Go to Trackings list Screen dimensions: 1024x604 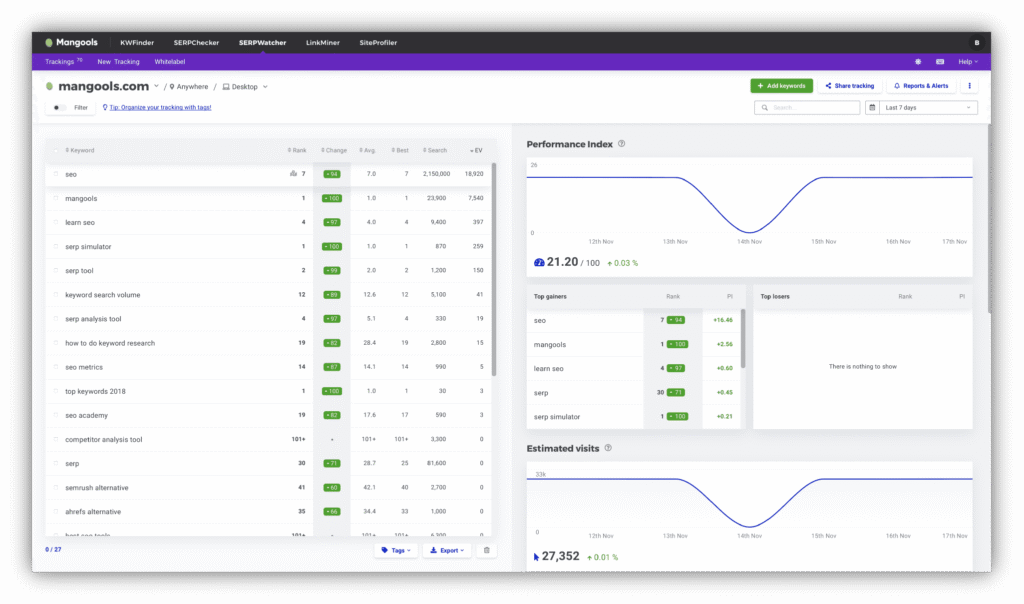(63, 61)
